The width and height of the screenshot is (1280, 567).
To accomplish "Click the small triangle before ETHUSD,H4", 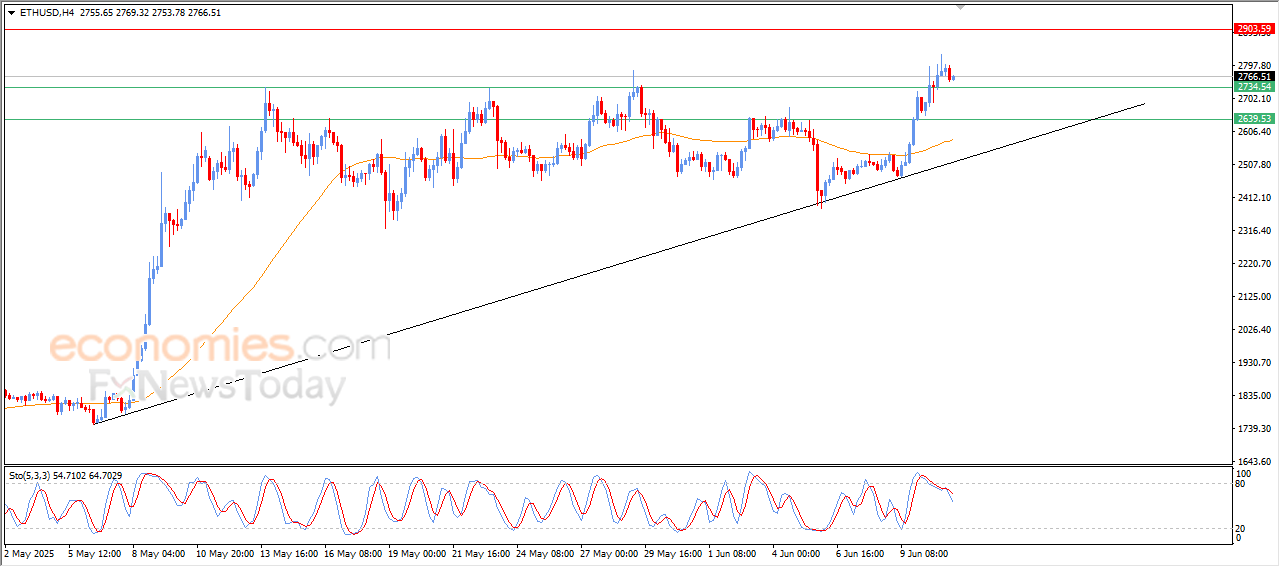I will pyautogui.click(x=11, y=13).
